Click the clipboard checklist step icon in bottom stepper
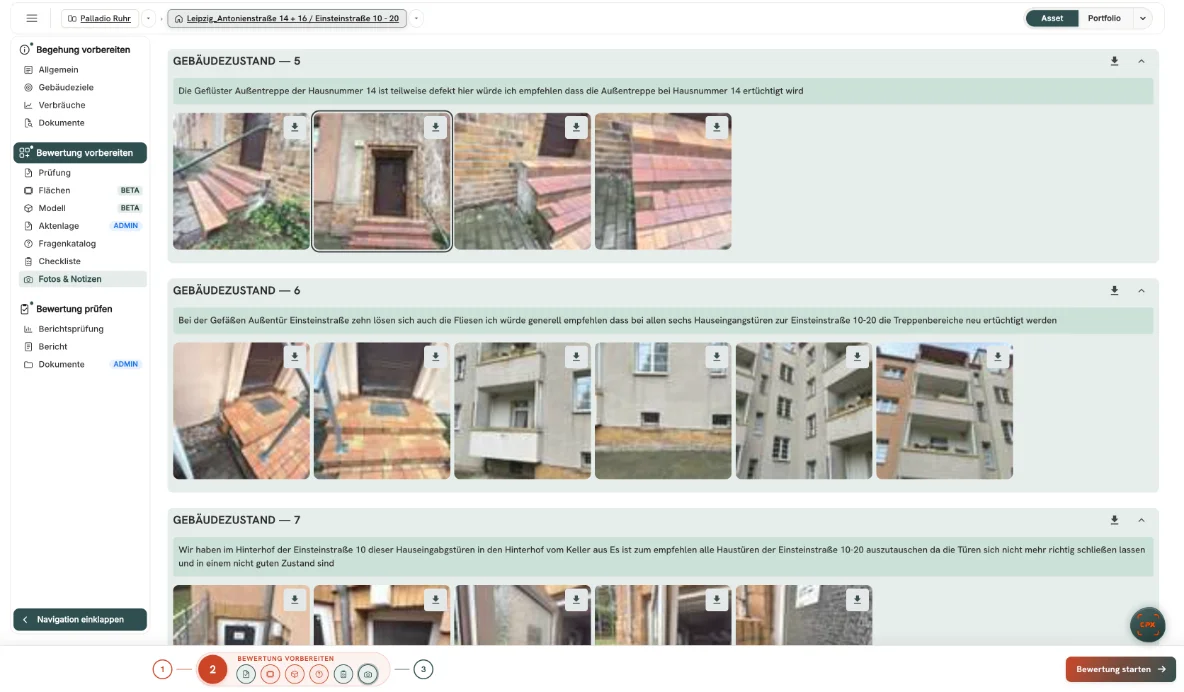 (x=343, y=674)
